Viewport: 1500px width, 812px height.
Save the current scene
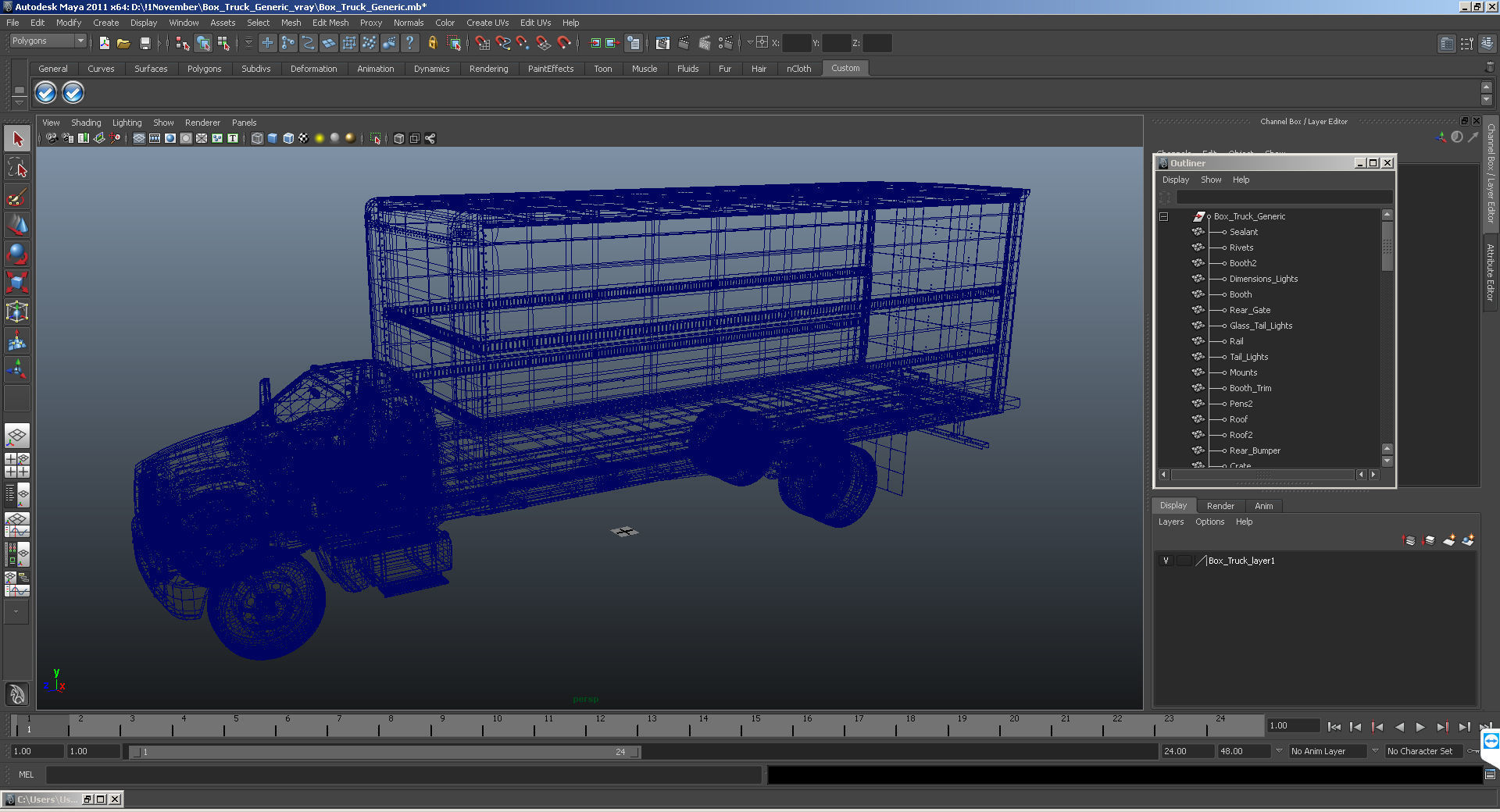(x=145, y=43)
